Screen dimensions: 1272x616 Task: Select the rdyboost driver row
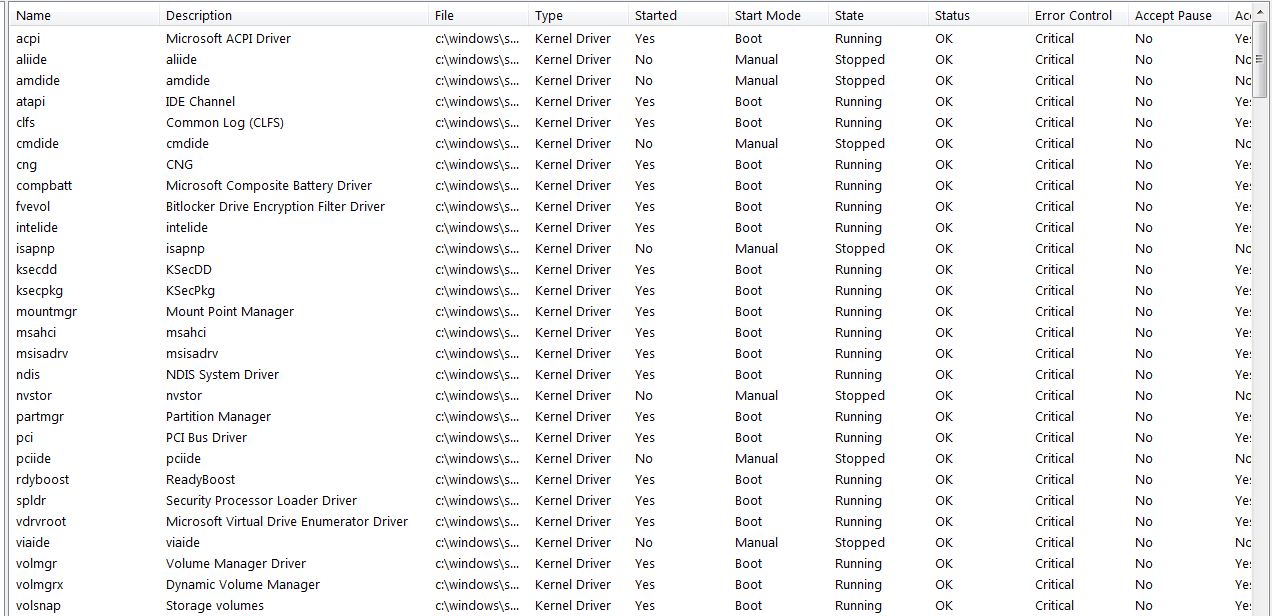[640, 479]
